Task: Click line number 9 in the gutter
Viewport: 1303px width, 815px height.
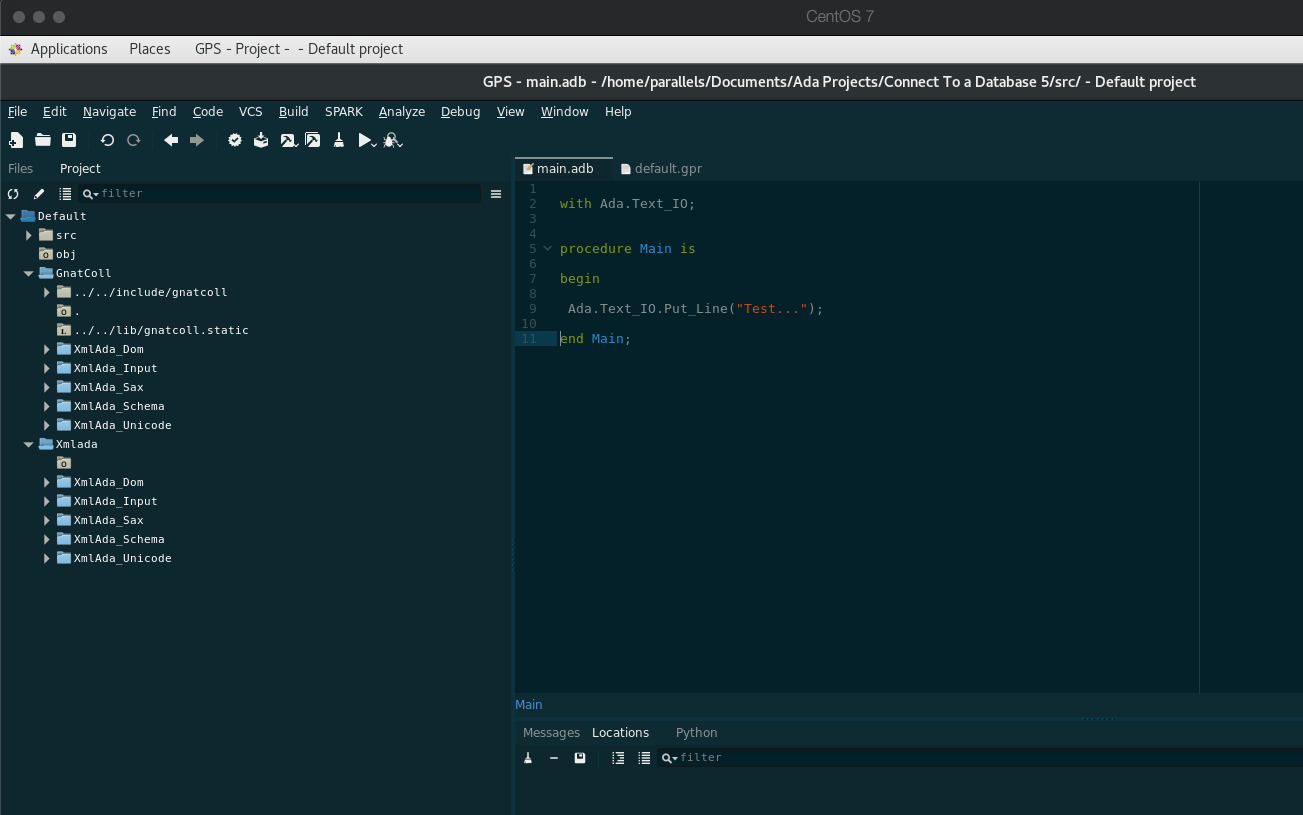Action: (533, 309)
